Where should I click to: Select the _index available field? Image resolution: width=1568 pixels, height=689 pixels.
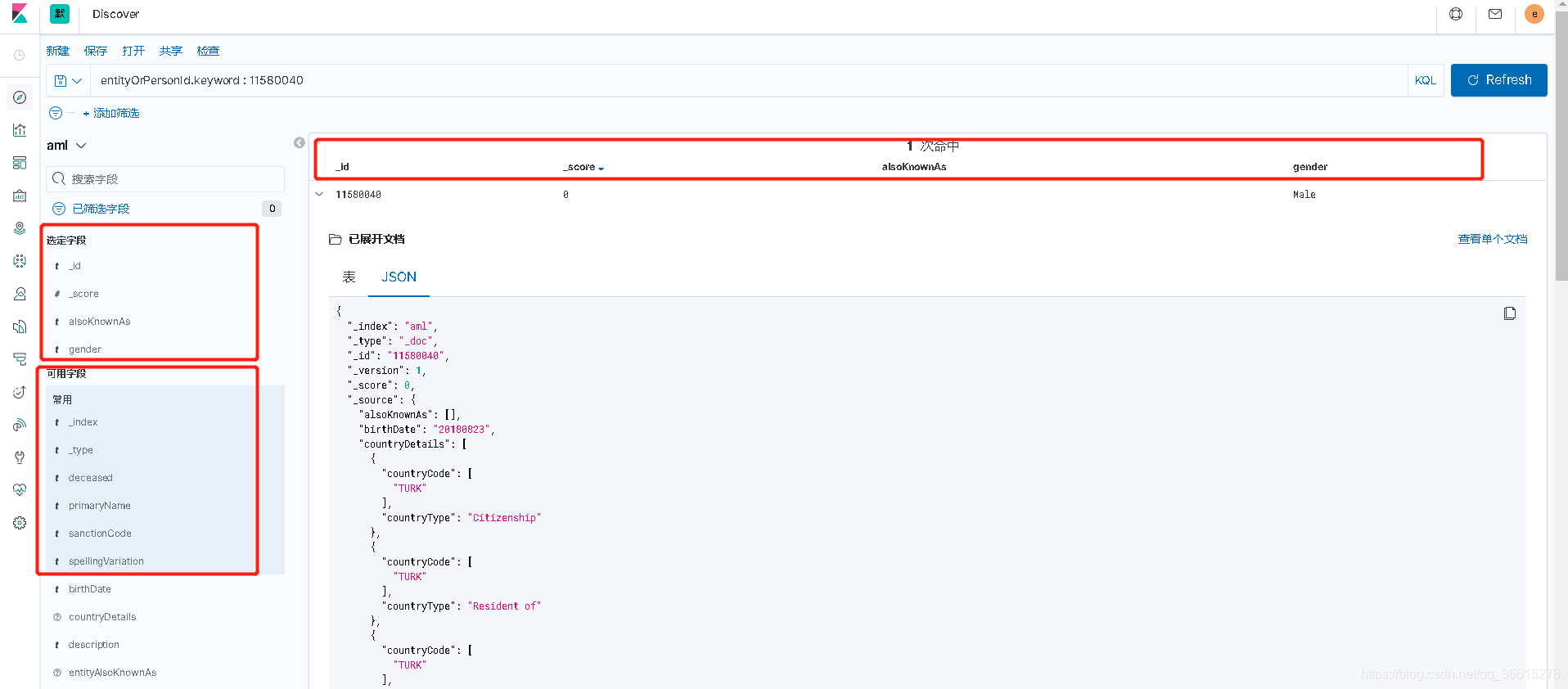pyautogui.click(x=83, y=422)
